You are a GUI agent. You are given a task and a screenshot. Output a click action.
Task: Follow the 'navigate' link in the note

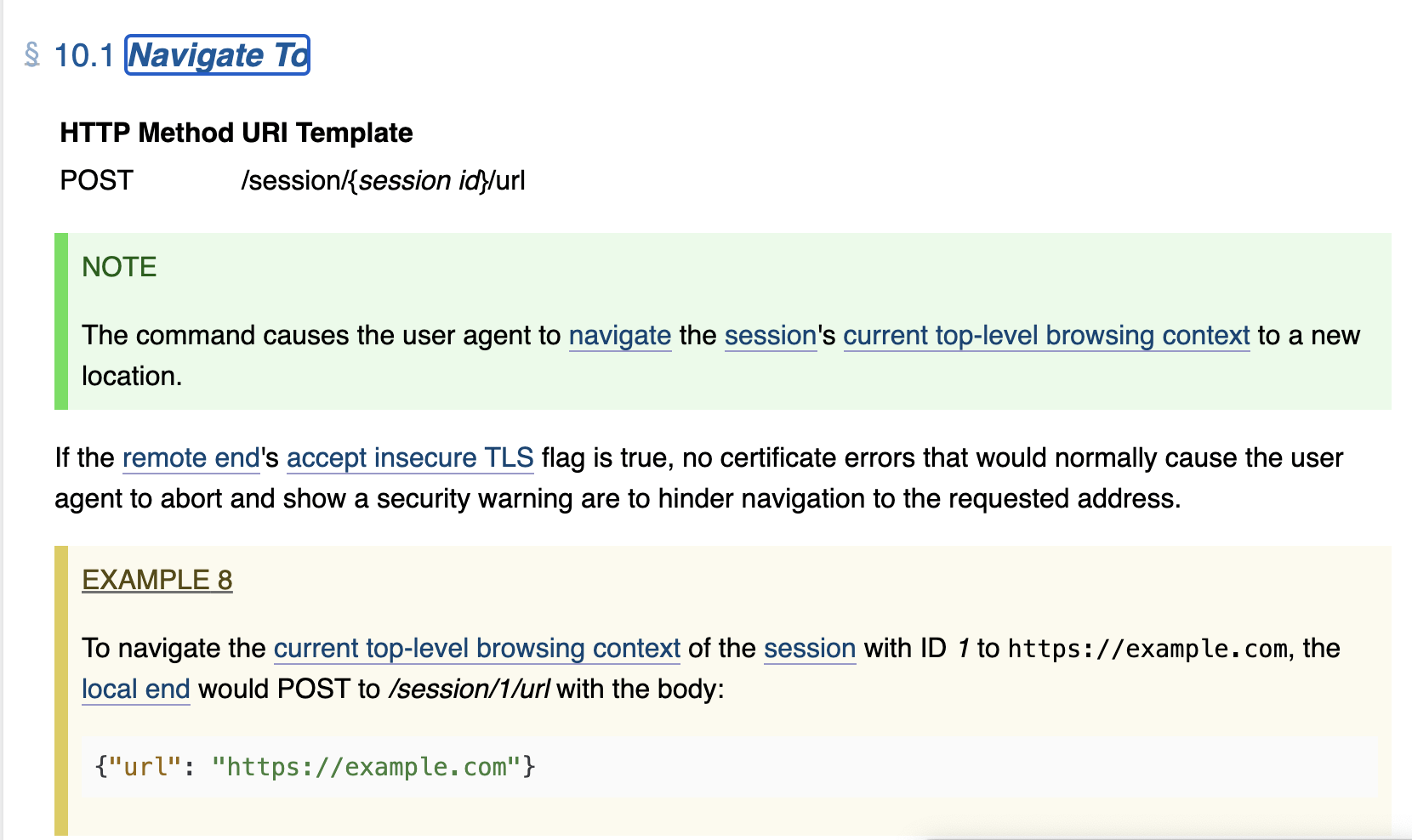[x=620, y=336]
